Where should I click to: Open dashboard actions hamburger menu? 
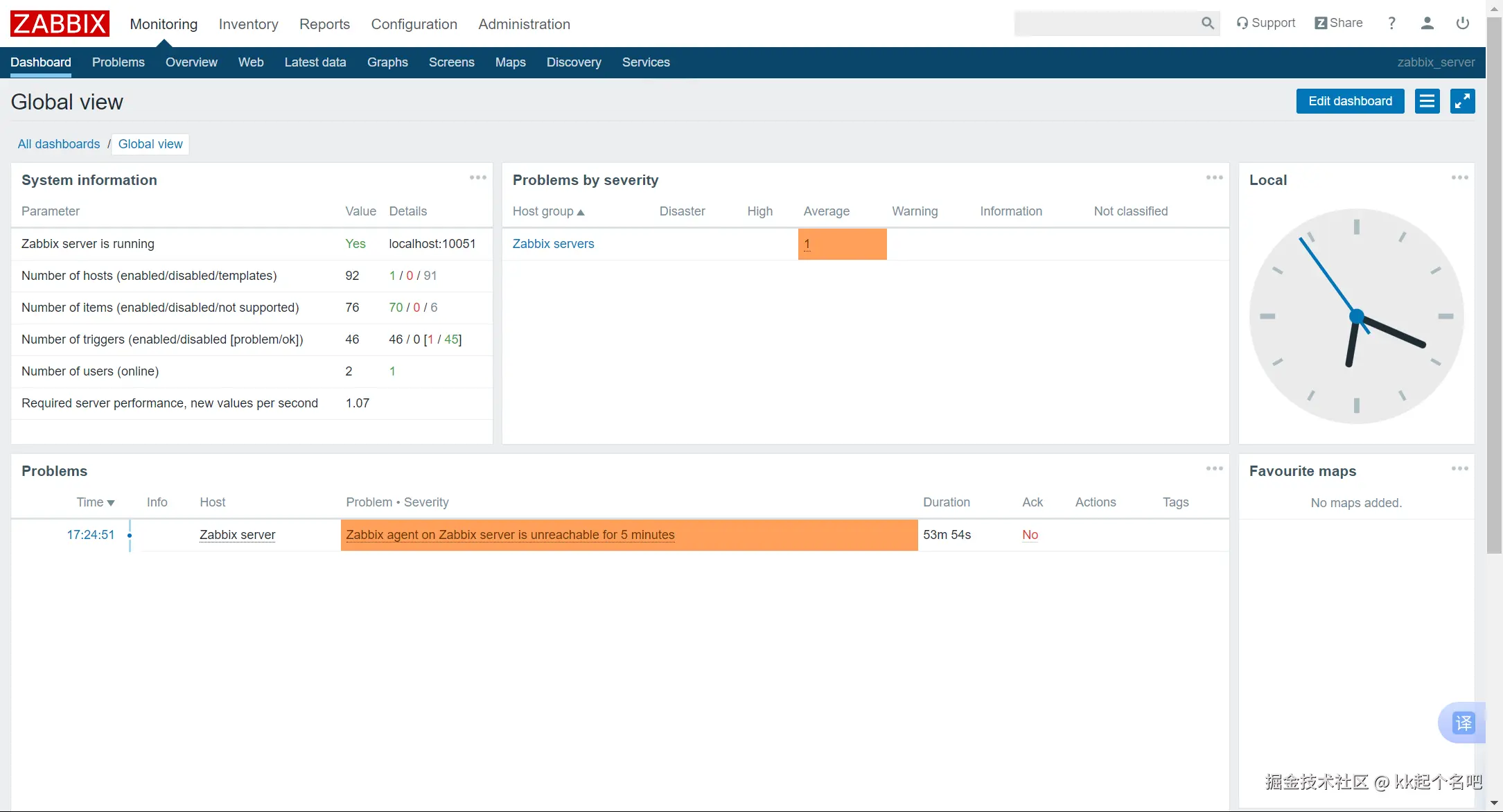pos(1427,101)
